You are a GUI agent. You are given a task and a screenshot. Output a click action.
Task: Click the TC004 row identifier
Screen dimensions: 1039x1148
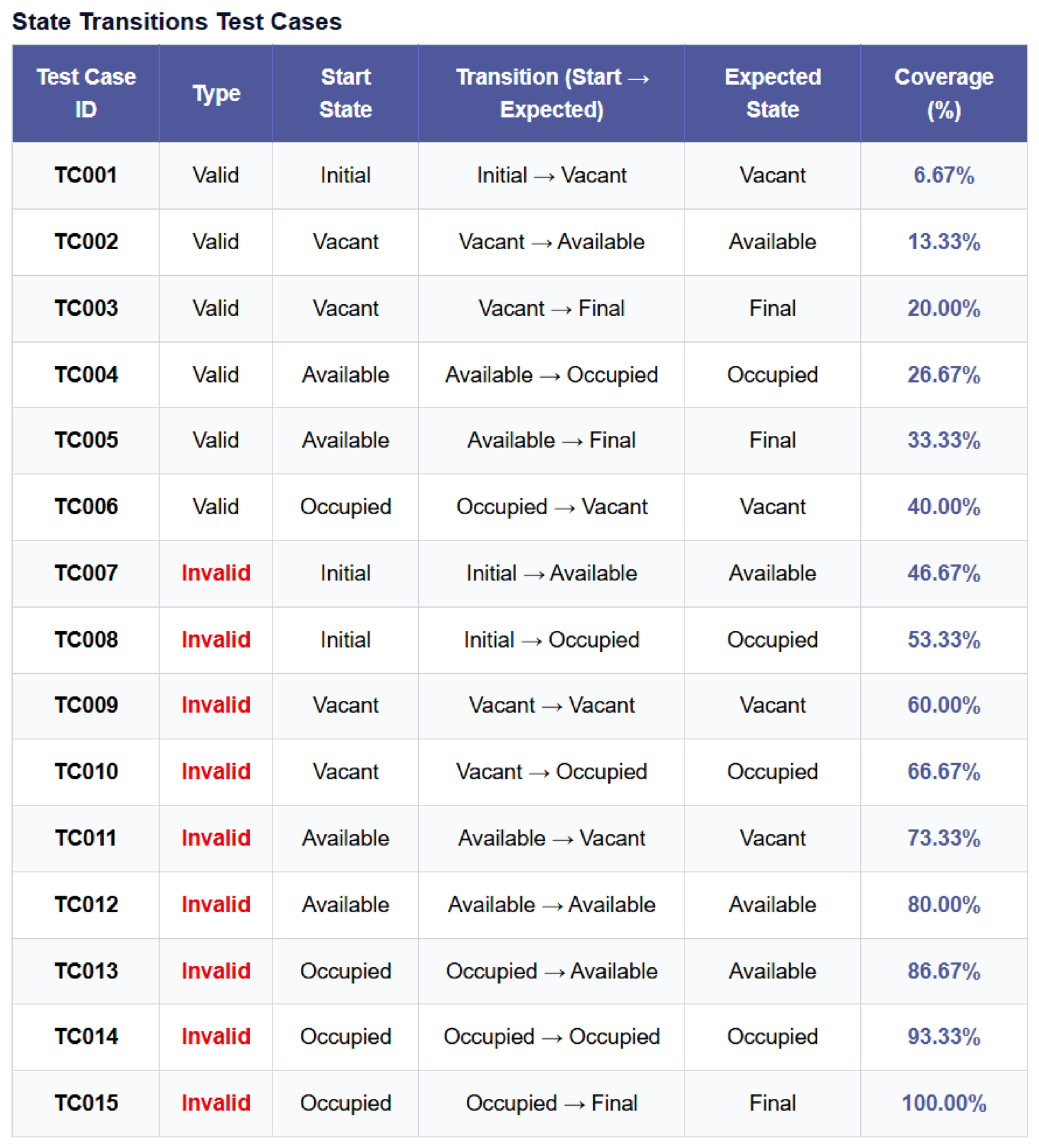86,375
